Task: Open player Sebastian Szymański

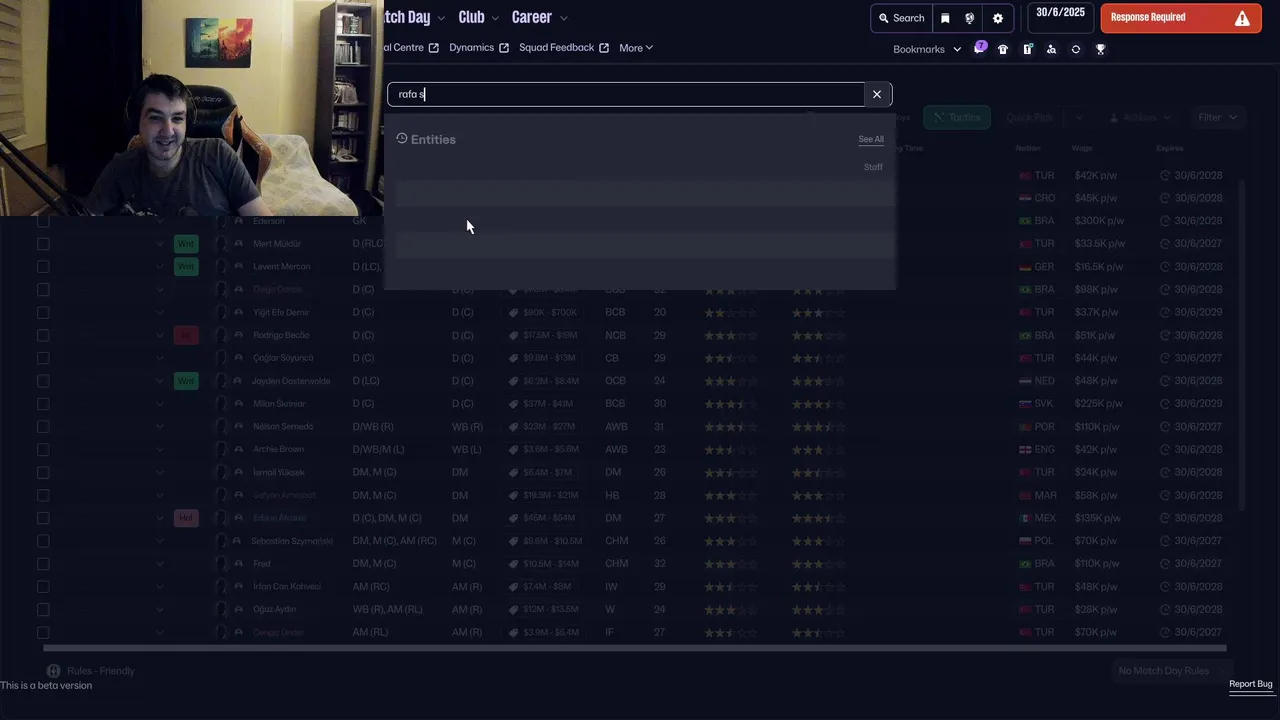Action: pos(292,541)
